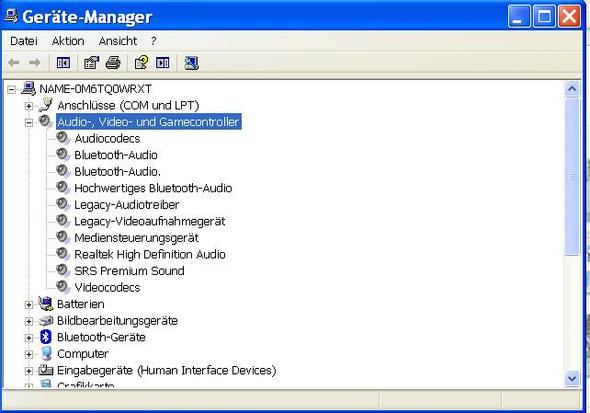Click the scrollbar down arrow
Image resolution: width=590 pixels, height=413 pixels.
572,378
